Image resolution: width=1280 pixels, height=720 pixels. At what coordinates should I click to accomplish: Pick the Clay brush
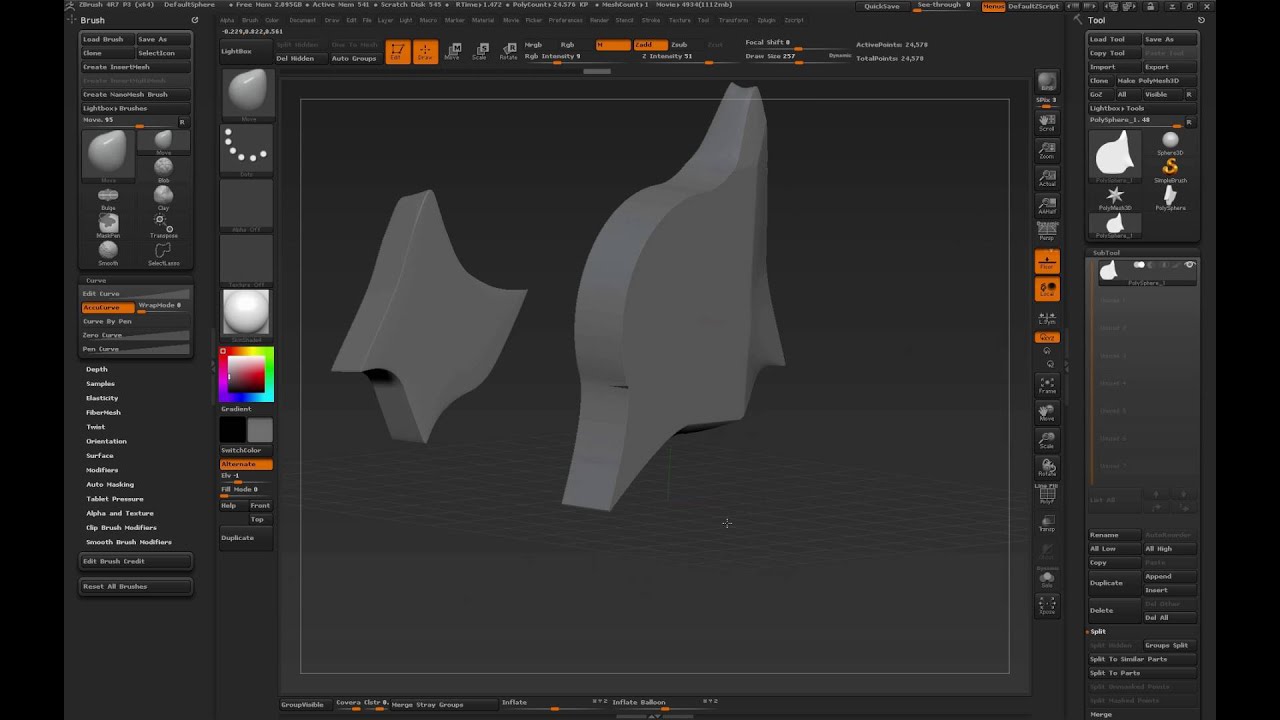[163, 197]
